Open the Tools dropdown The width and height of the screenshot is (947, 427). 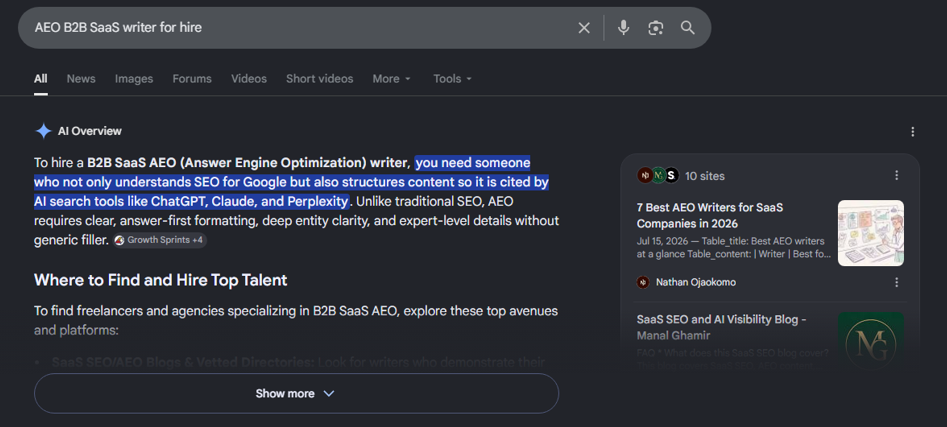tap(452, 79)
